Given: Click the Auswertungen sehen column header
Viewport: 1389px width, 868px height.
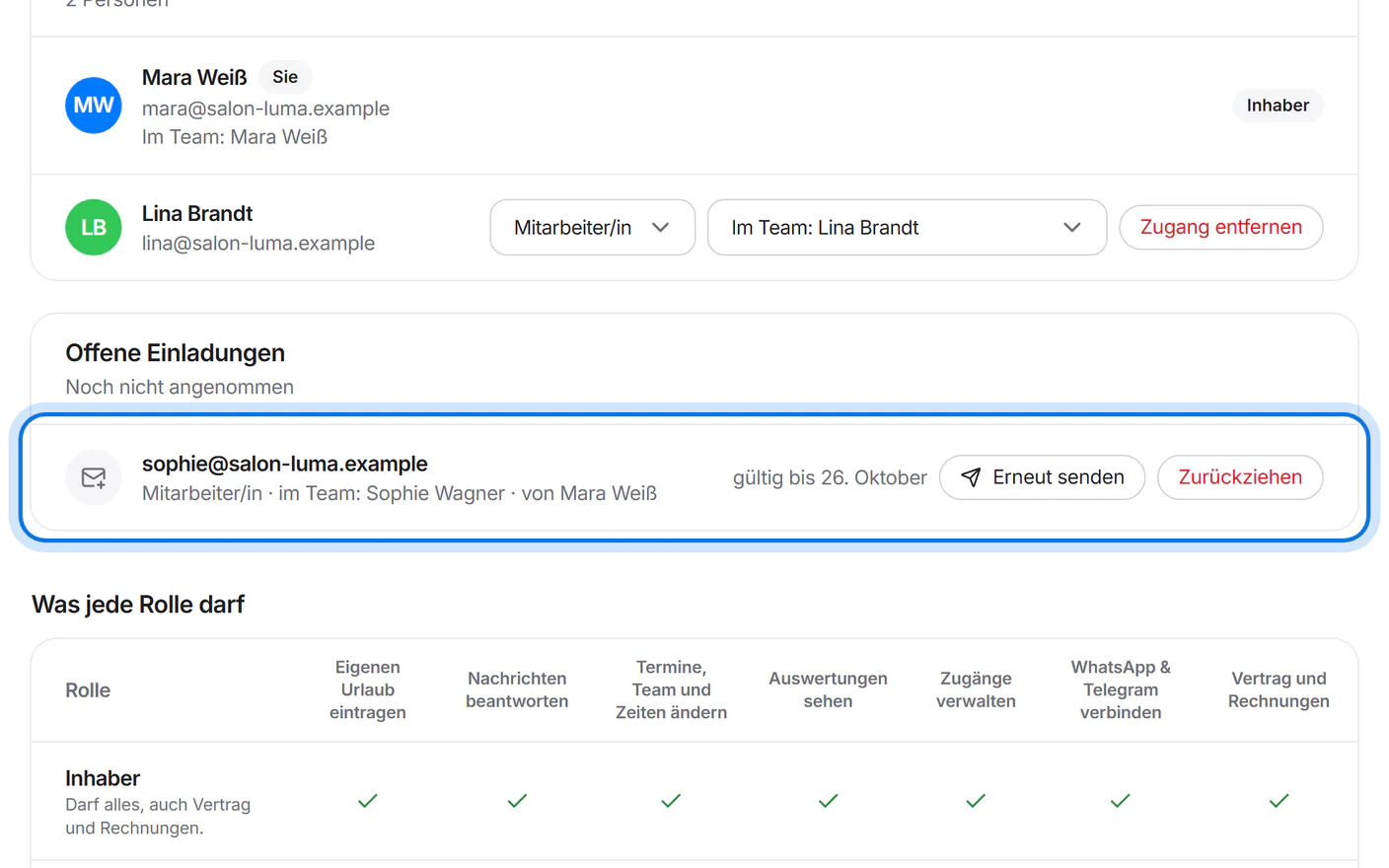Looking at the screenshot, I should point(828,690).
